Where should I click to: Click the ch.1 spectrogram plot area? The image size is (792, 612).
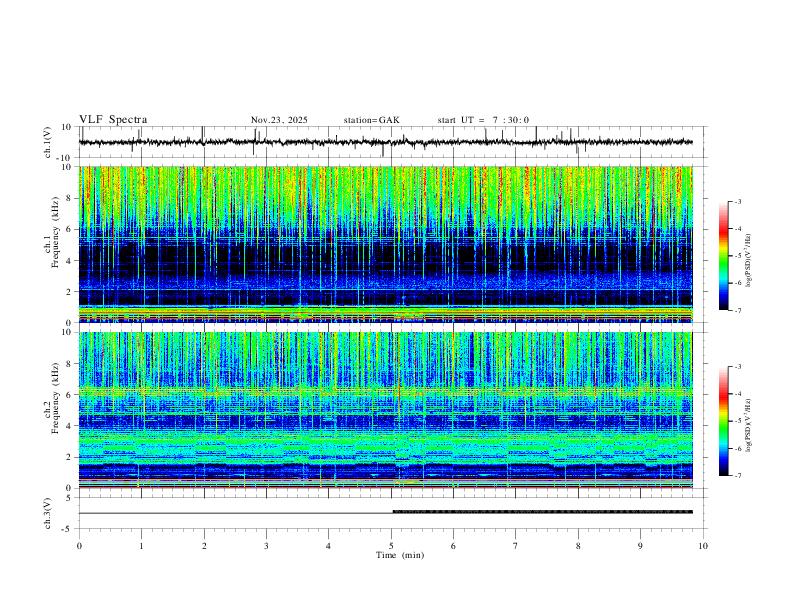pyautogui.click(x=385, y=244)
